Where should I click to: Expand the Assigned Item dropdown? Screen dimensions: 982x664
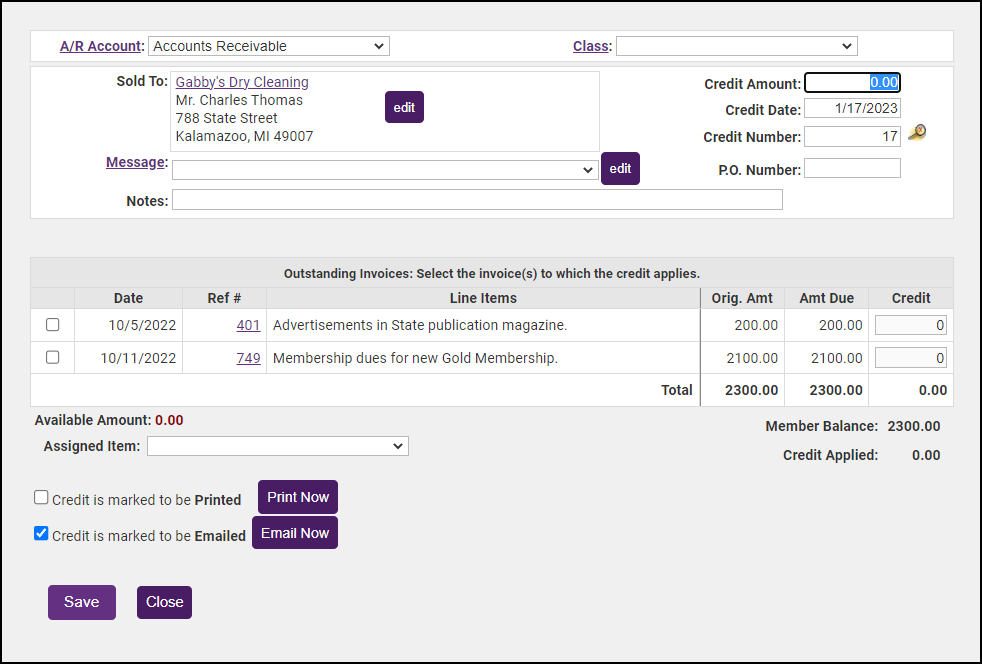pos(277,446)
